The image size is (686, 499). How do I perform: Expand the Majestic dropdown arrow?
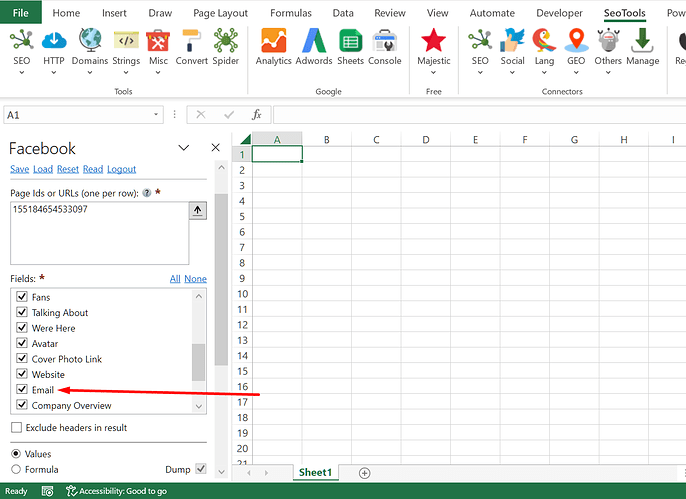coord(433,73)
